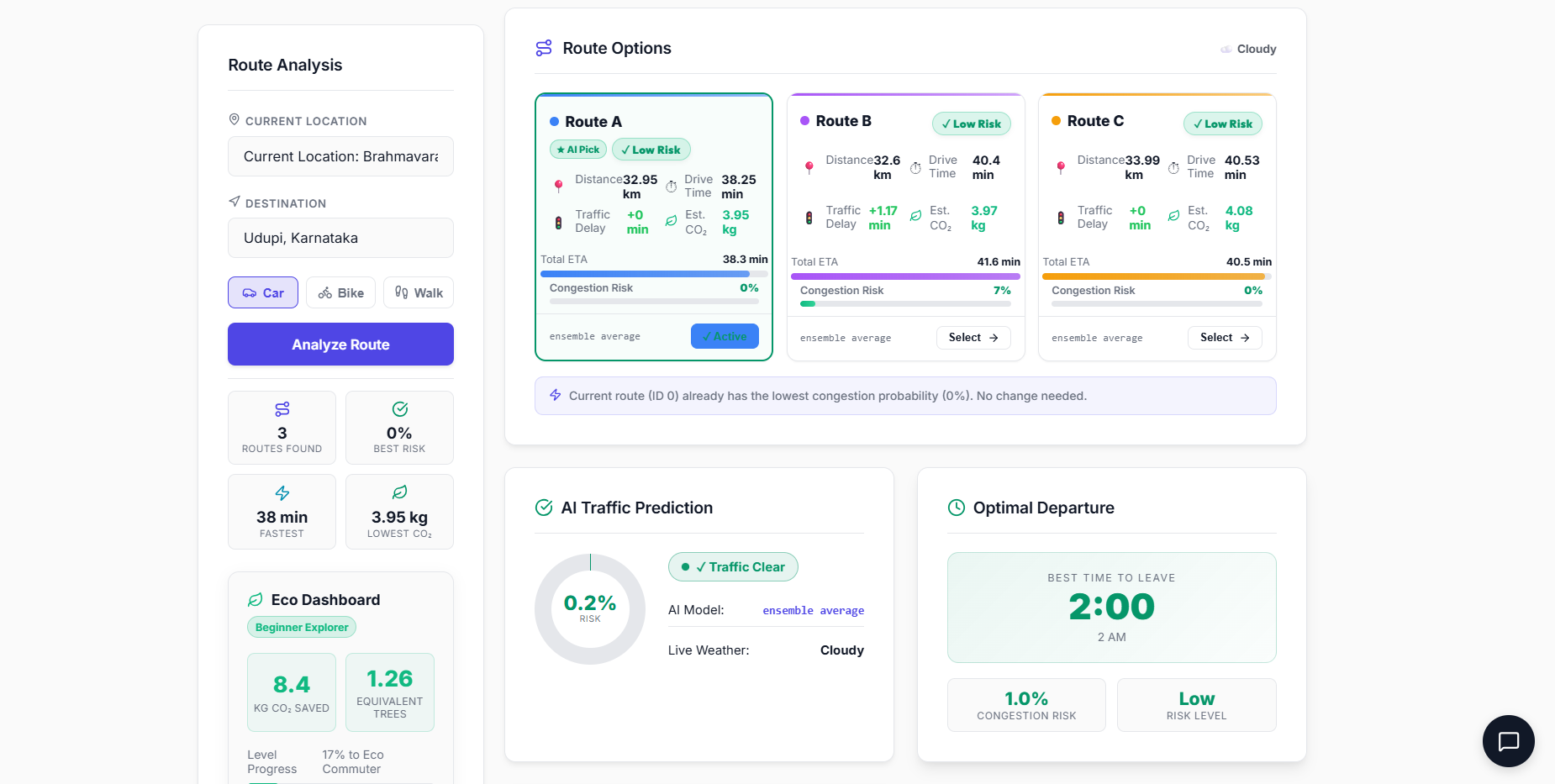Click Route A's CO₂ leaf icon
This screenshot has width=1555, height=784.
pos(671,221)
